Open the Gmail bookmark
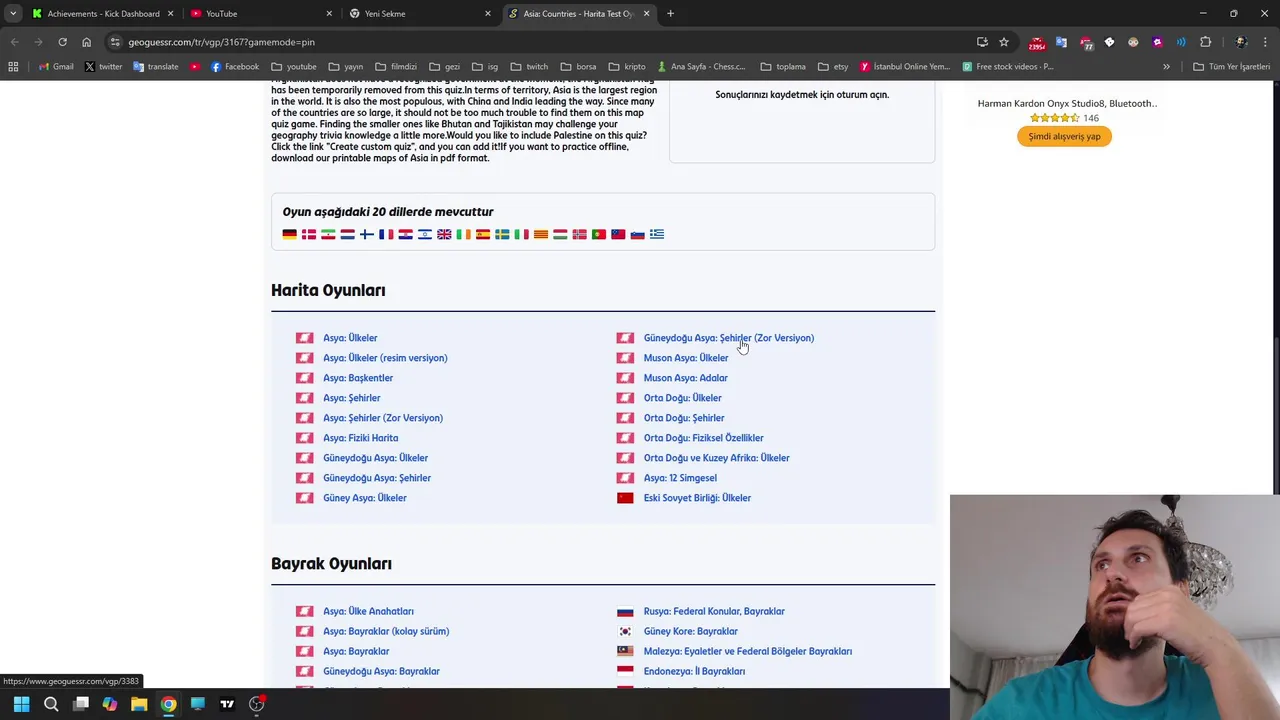This screenshot has width=1280, height=720. (x=56, y=67)
